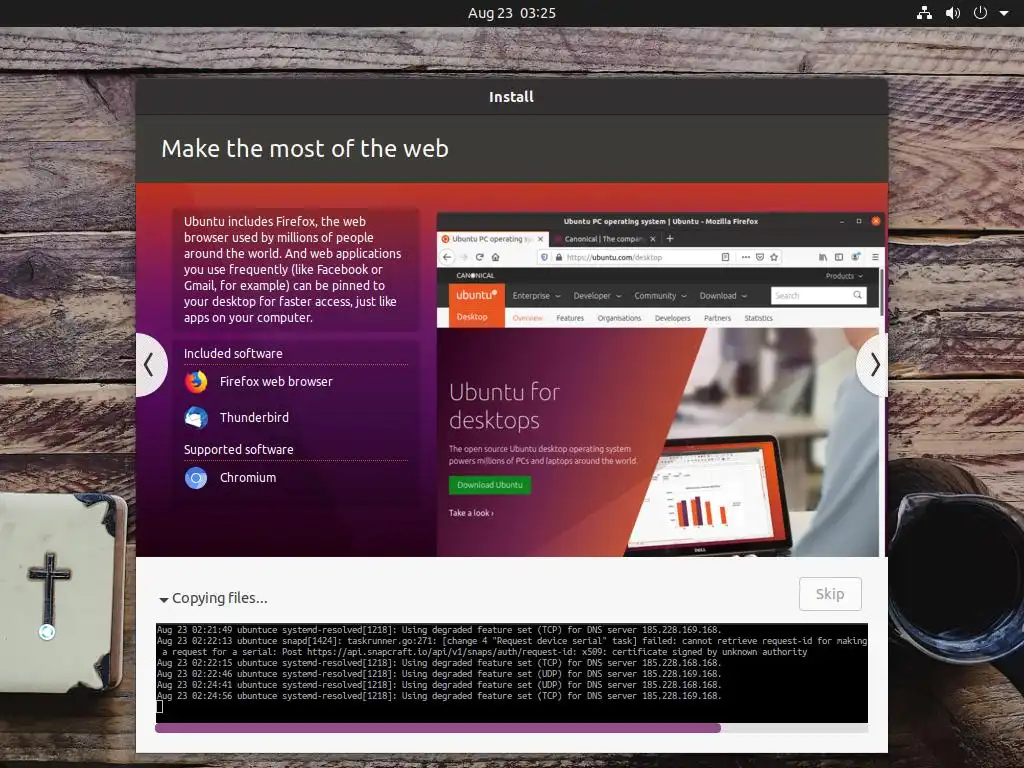Click the snapd taskrunner error line in log
This screenshot has height=768, width=1024.
[x=511, y=647]
